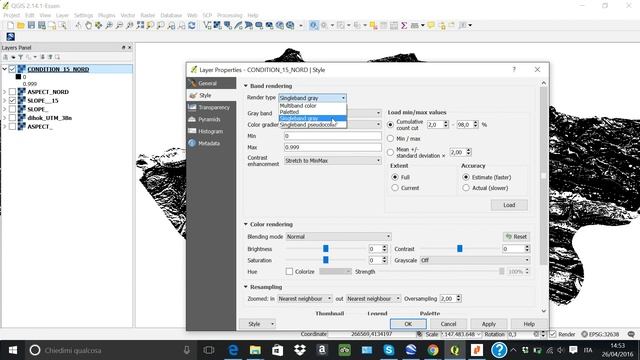Click the Contrast slider handle
640x360 pixels.
tap(460, 249)
